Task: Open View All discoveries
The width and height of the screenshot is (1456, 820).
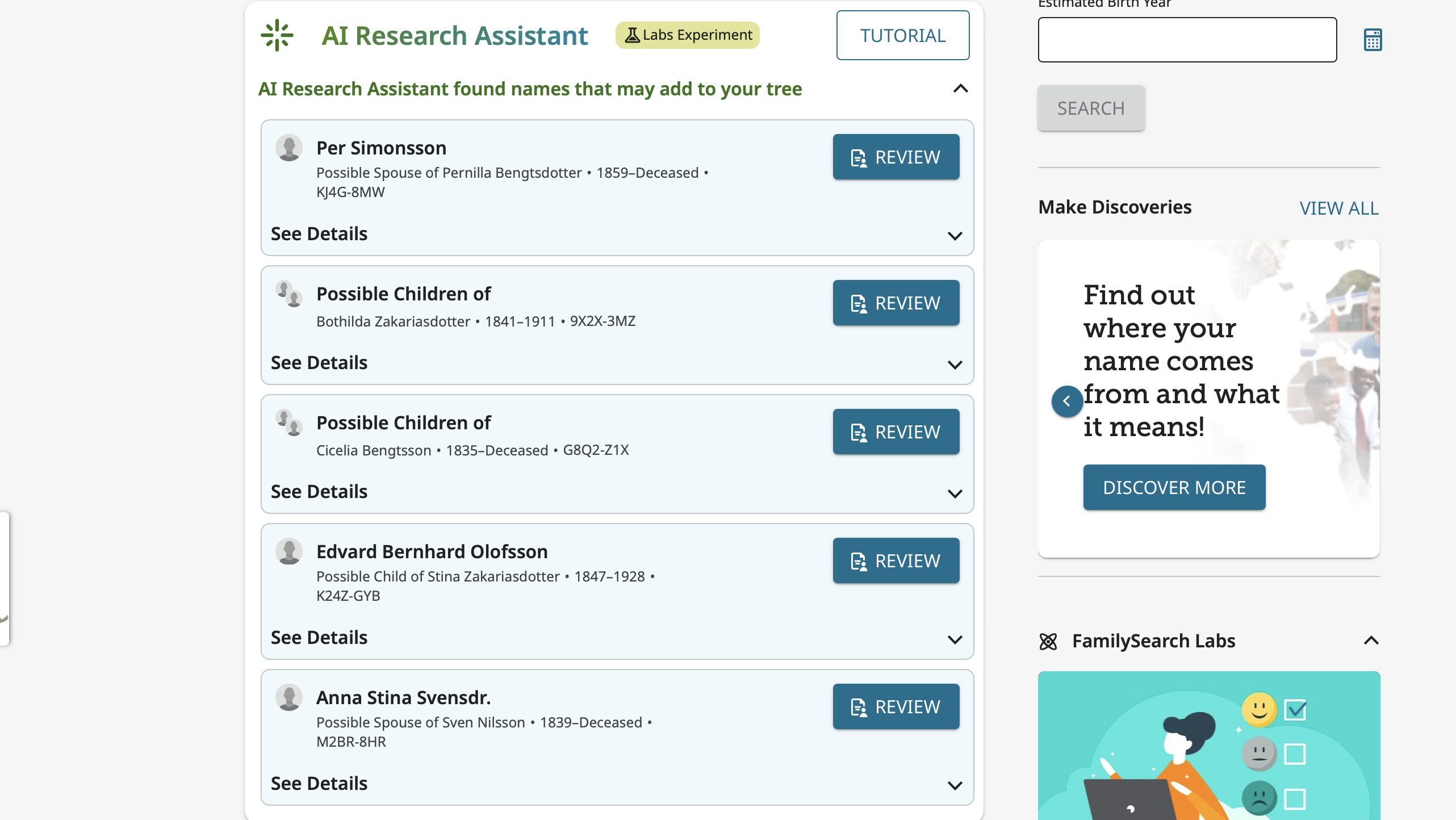Action: [1339, 208]
